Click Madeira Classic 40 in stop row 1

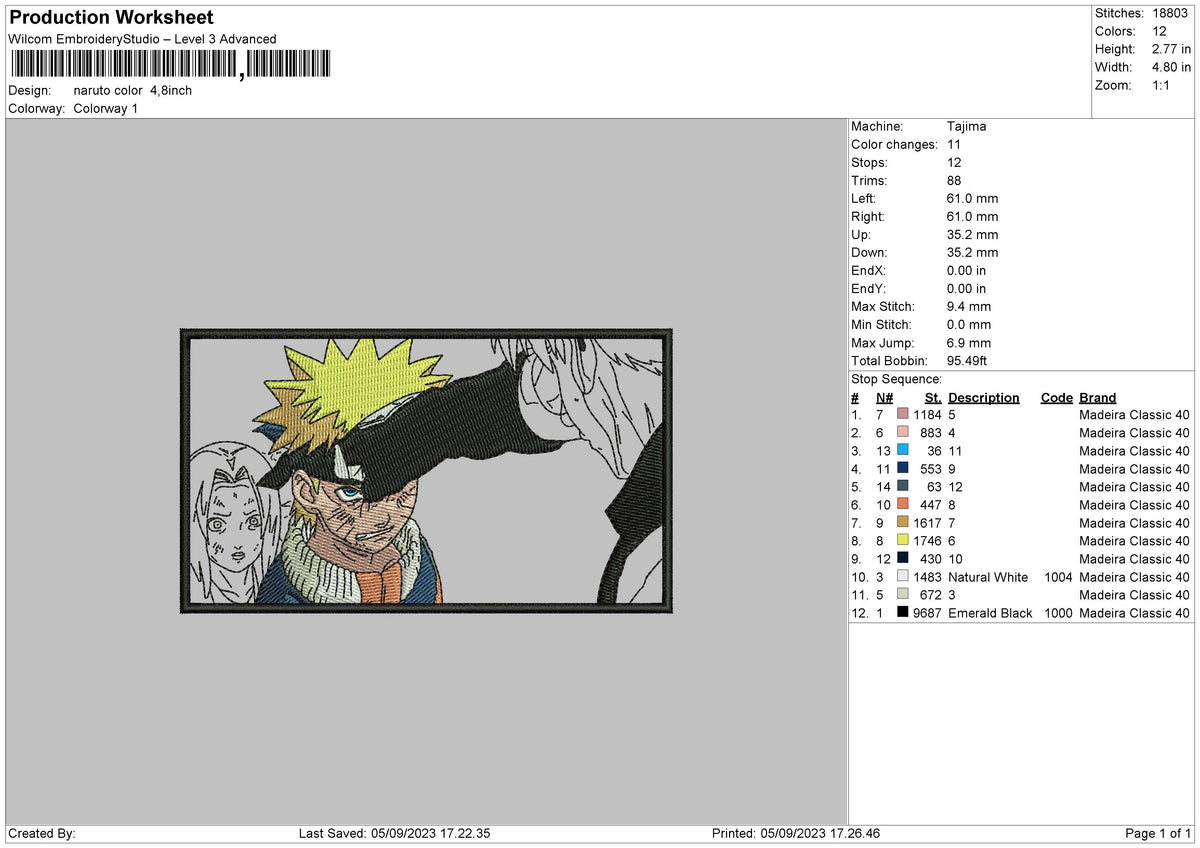pyautogui.click(x=1134, y=415)
